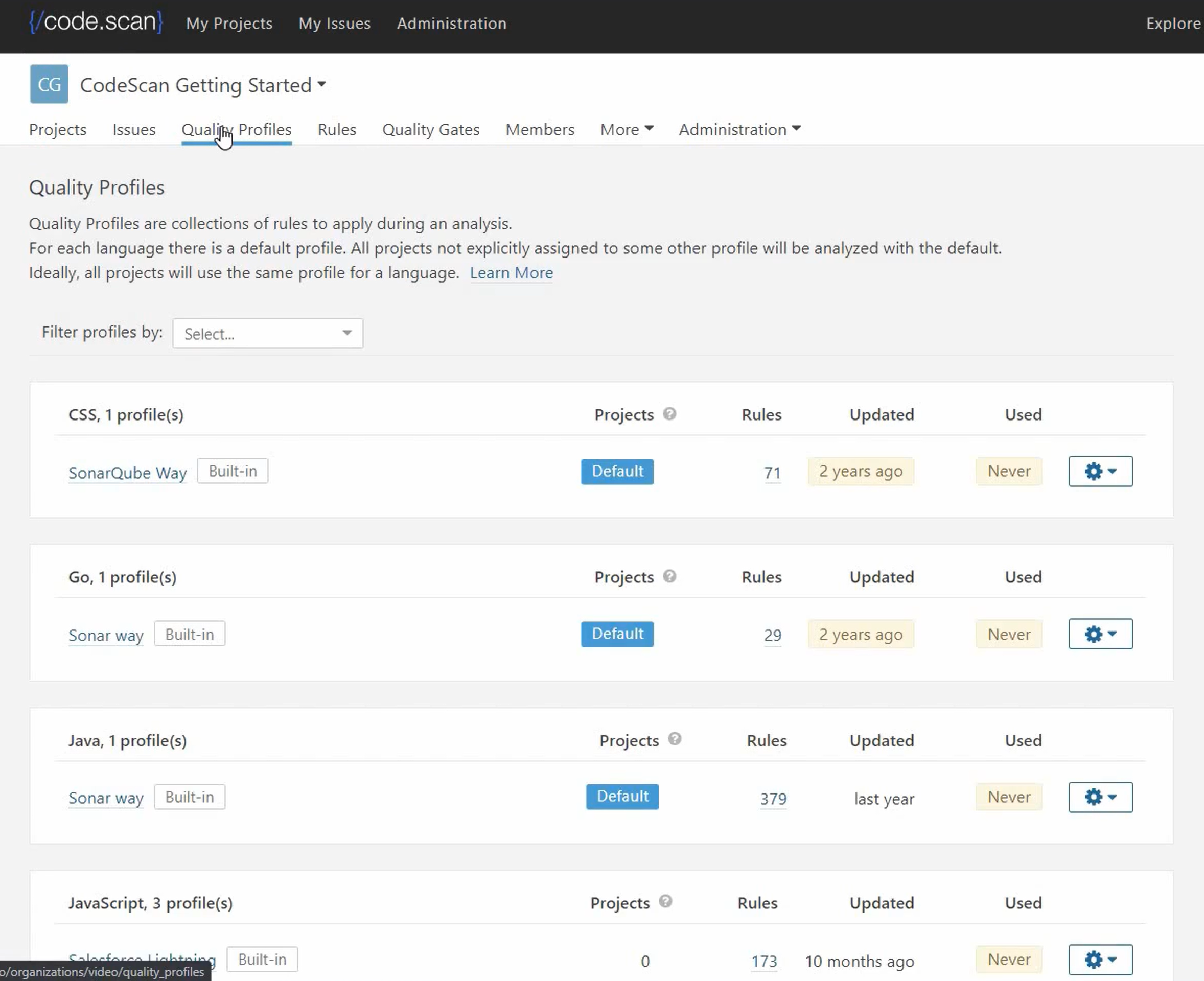Viewport: 1204px width, 981px height.
Task: Click the CG organization avatar
Action: coord(49,84)
